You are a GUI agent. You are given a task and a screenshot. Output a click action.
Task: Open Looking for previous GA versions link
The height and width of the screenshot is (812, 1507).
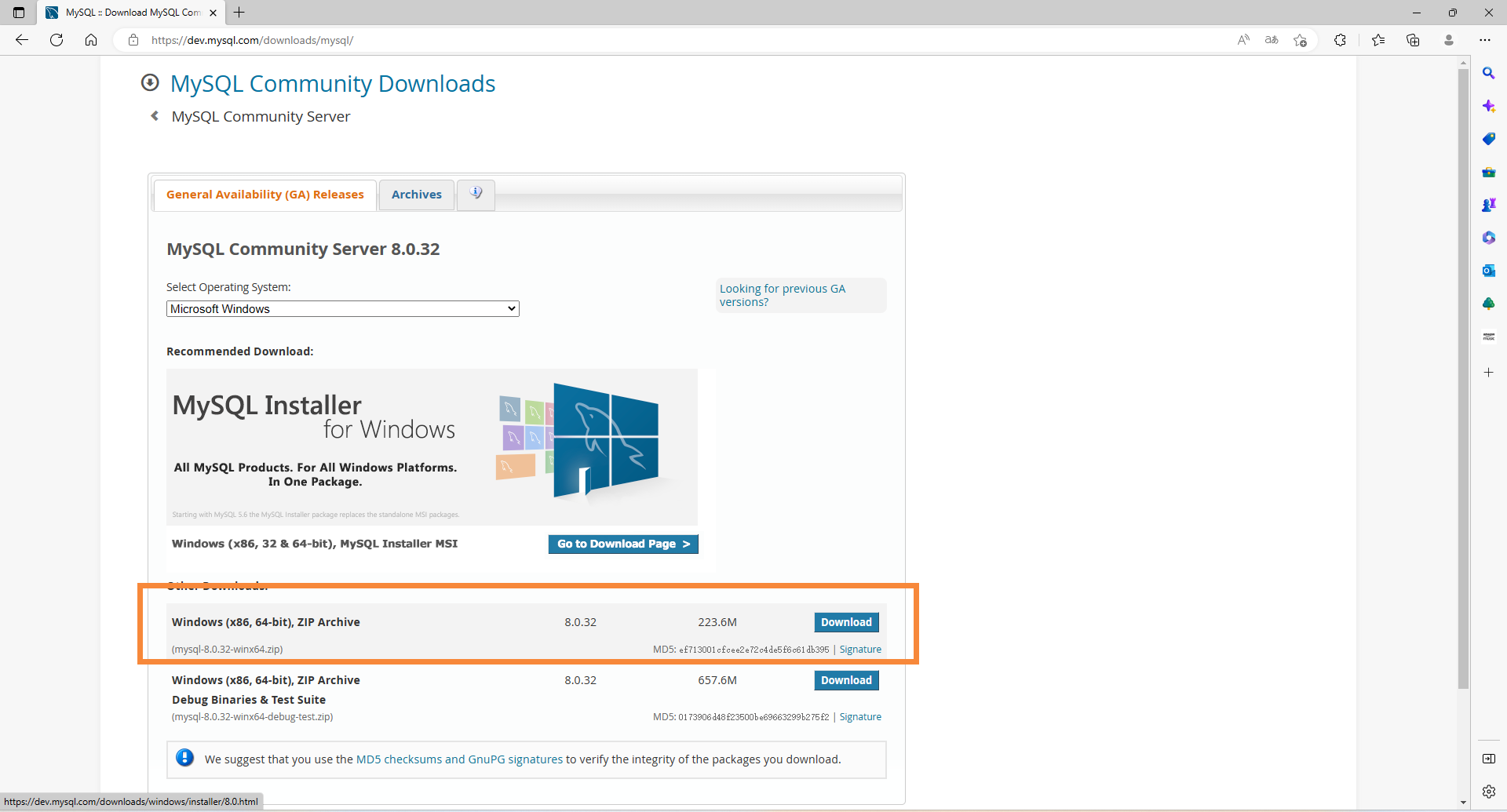783,295
